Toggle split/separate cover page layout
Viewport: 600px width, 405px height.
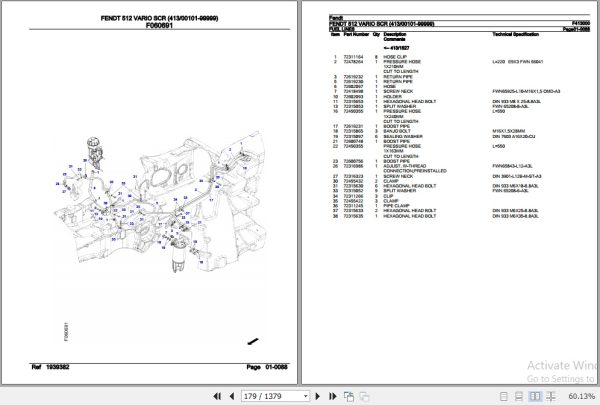click(551, 397)
